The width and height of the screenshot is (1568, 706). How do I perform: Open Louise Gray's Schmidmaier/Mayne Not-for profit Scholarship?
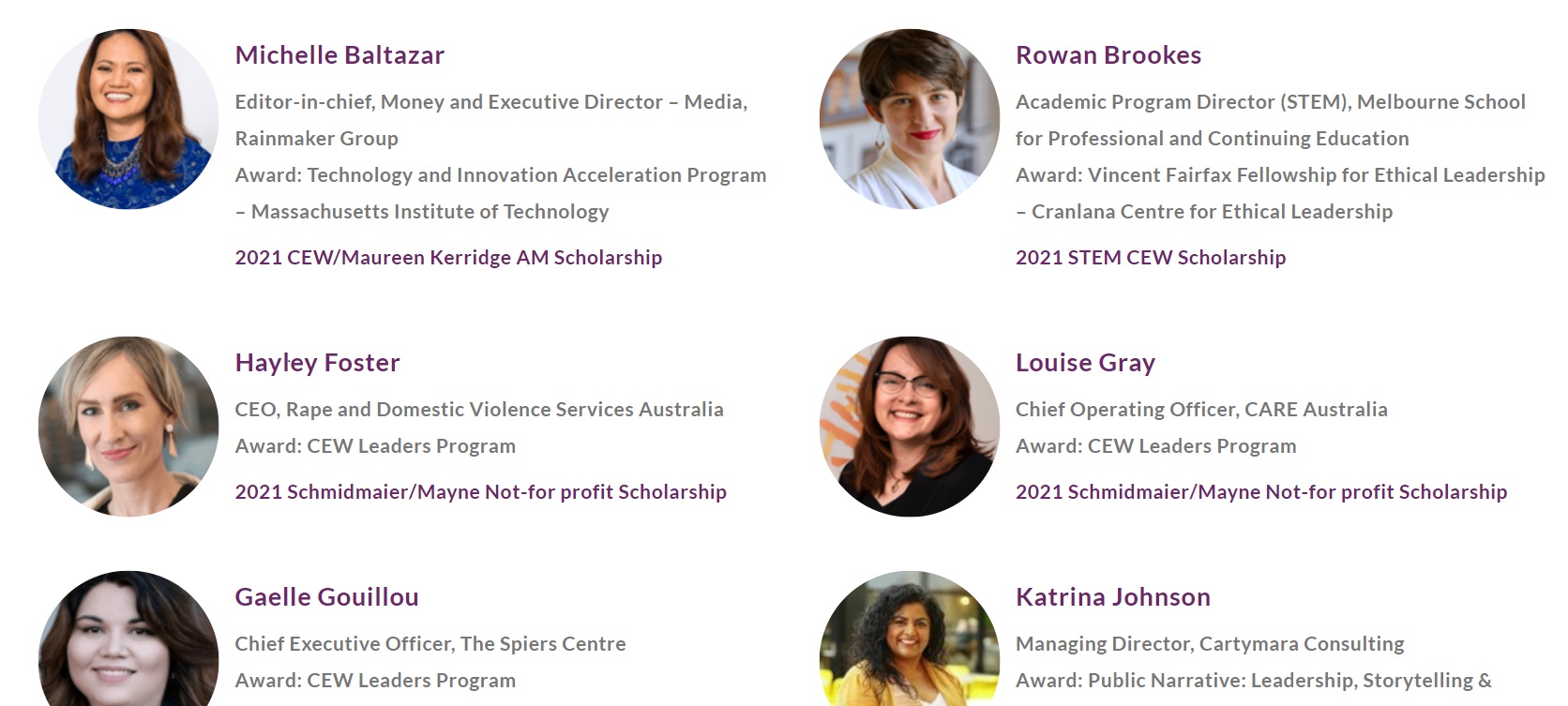pyautogui.click(x=1261, y=492)
